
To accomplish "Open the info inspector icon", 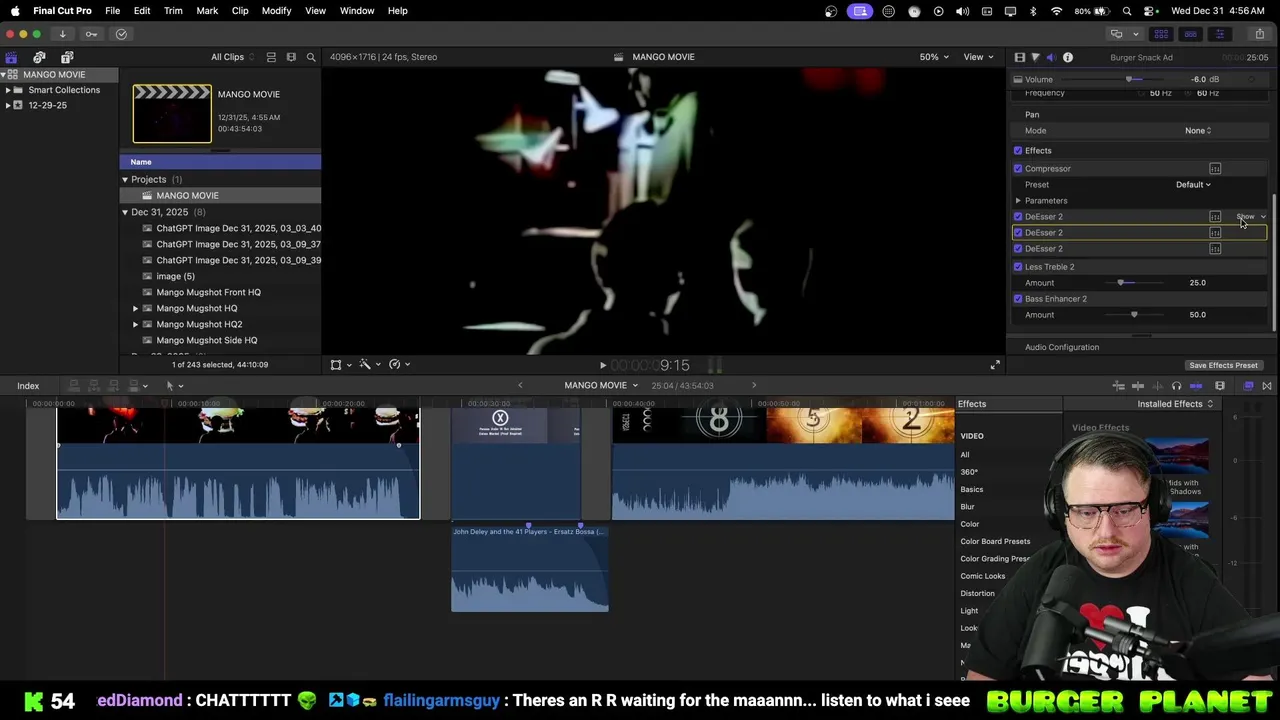I will (x=1068, y=57).
